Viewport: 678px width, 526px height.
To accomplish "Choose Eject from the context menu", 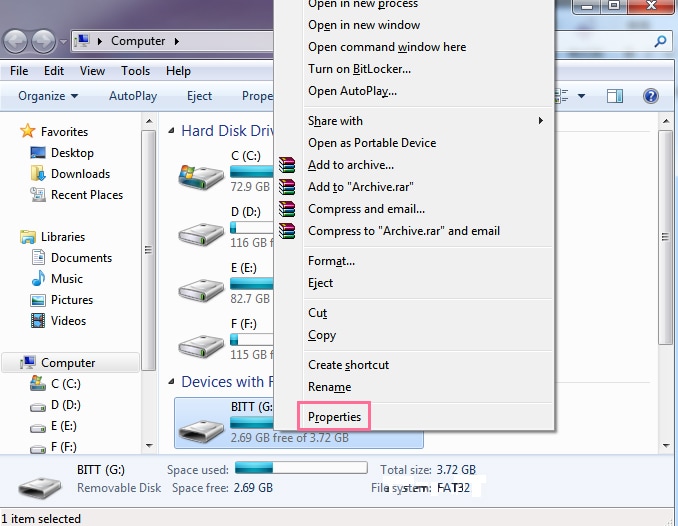I will [320, 283].
